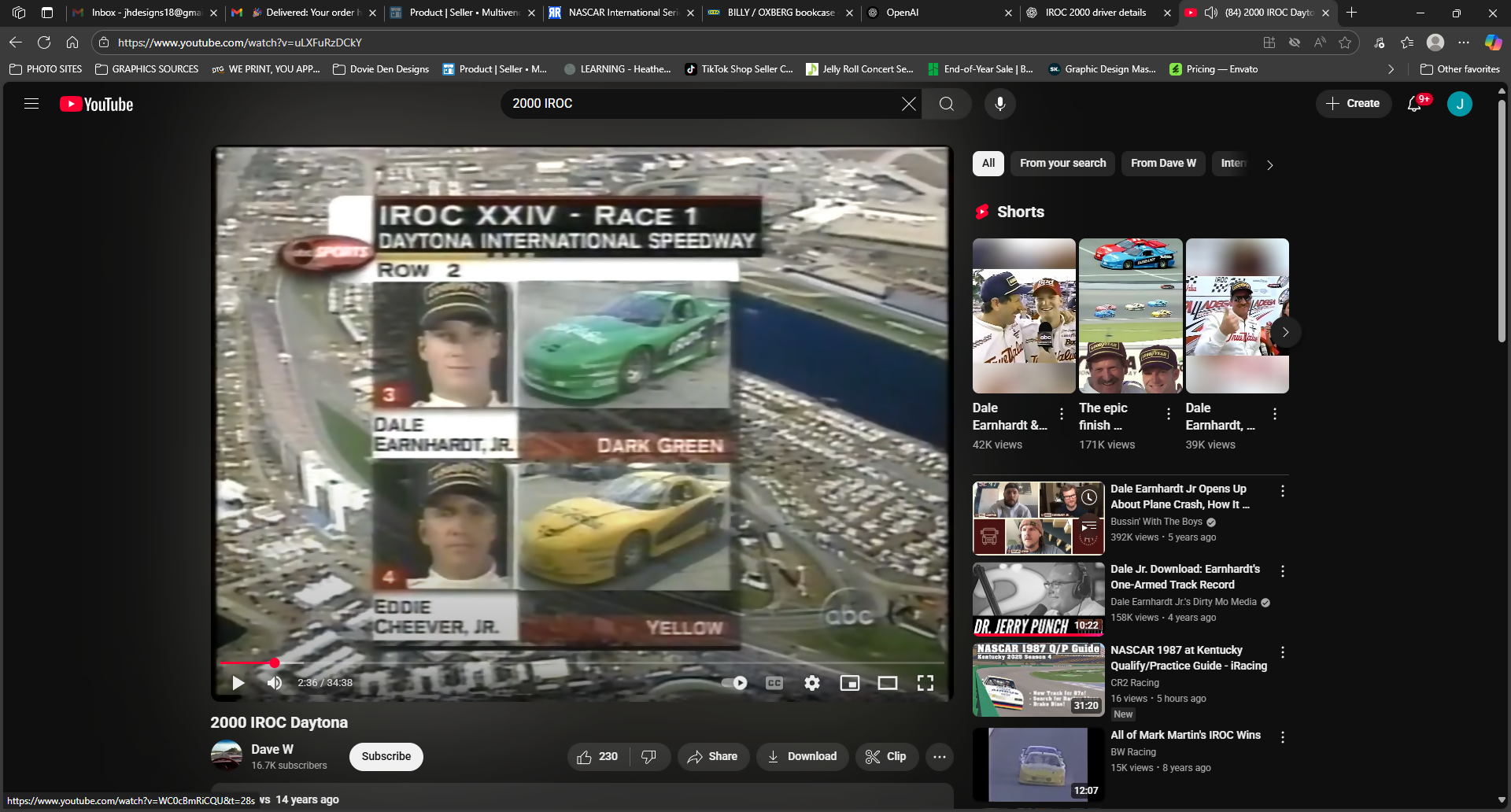1511x812 pixels.
Task: Open Copilot icon in browser toolbar
Action: pyautogui.click(x=1493, y=42)
